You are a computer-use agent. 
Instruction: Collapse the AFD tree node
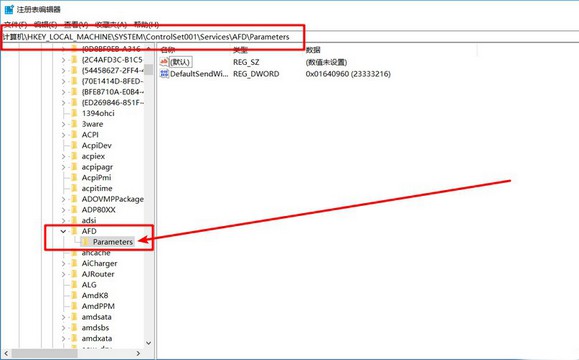pyautogui.click(x=63, y=231)
